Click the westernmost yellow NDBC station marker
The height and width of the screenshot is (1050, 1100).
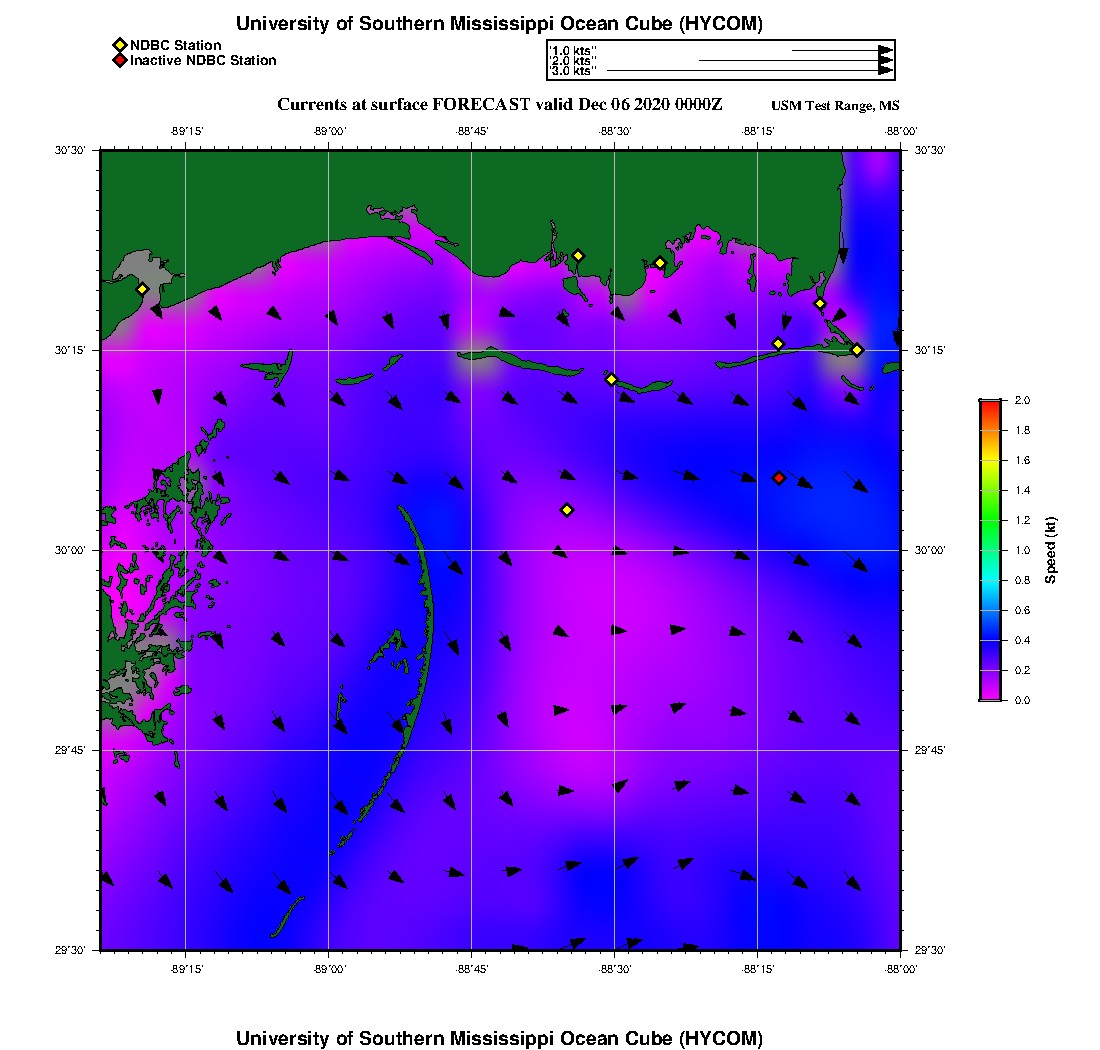click(142, 289)
